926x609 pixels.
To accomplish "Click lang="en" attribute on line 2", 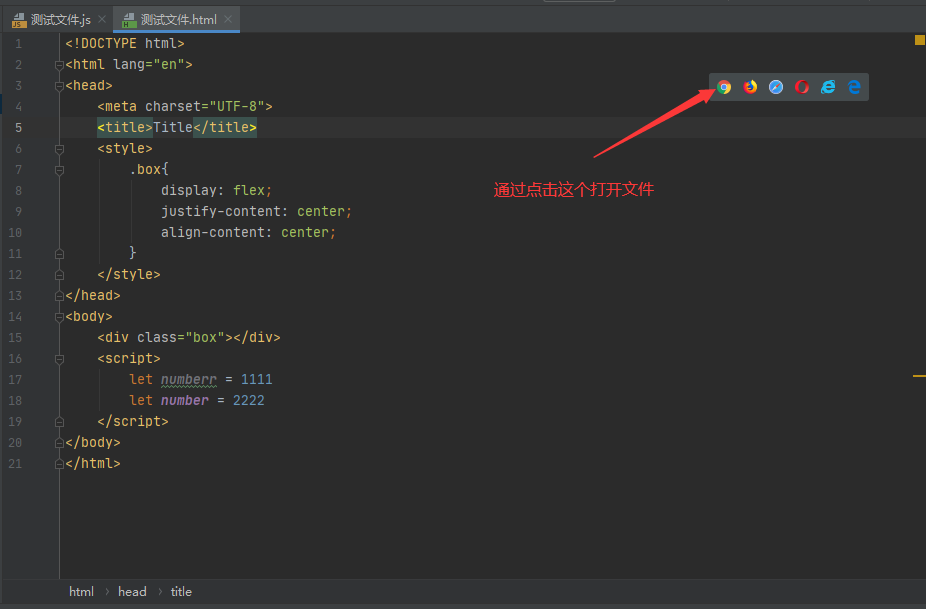I will (x=149, y=65).
